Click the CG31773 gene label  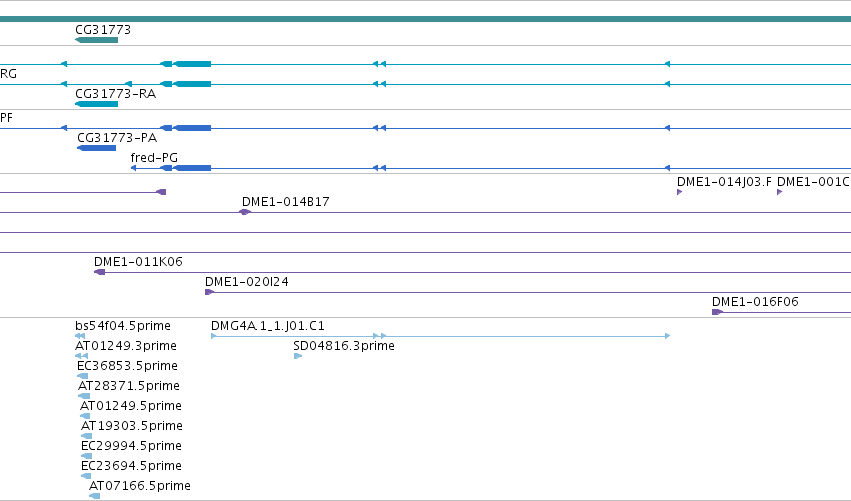click(103, 30)
